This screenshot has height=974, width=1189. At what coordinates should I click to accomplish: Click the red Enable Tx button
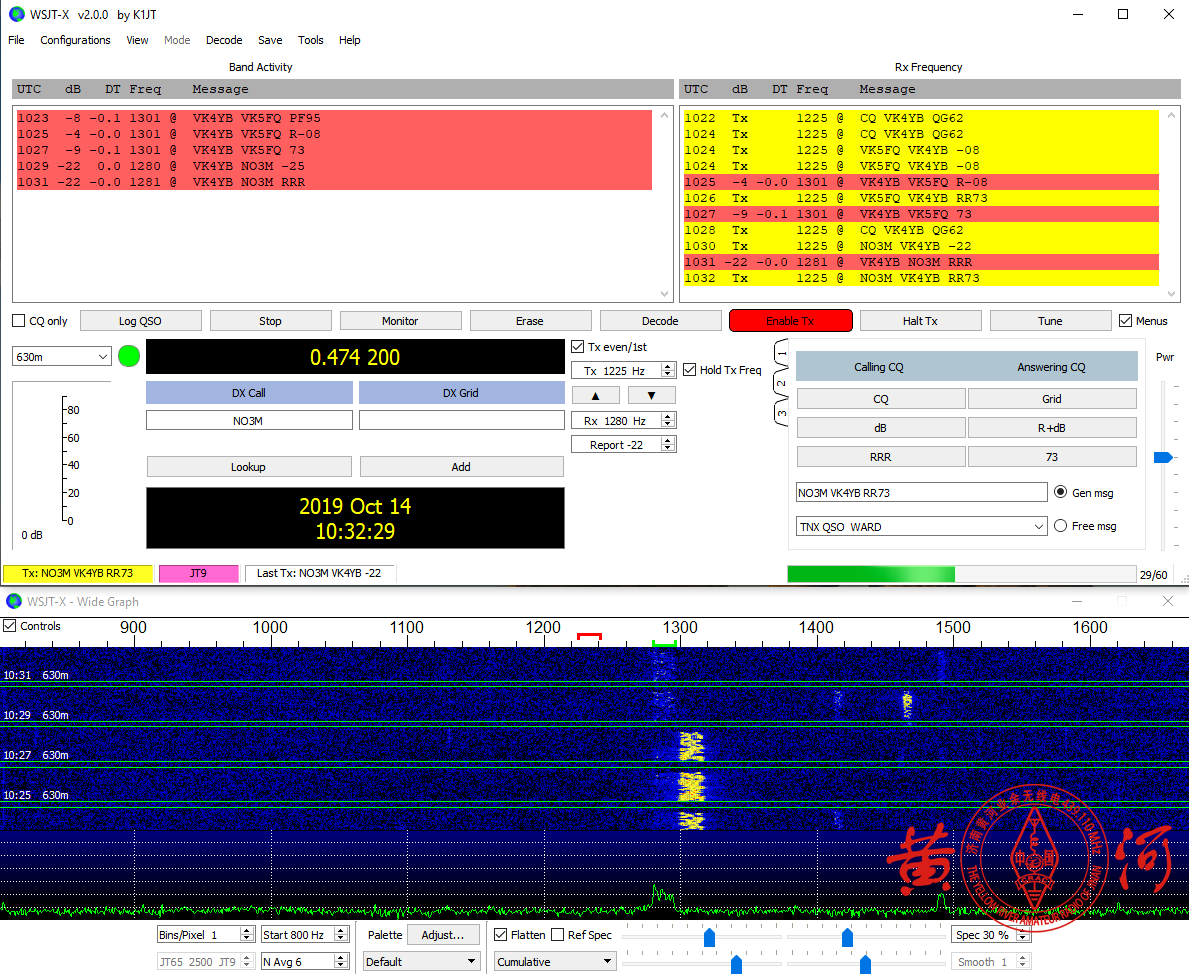(790, 321)
